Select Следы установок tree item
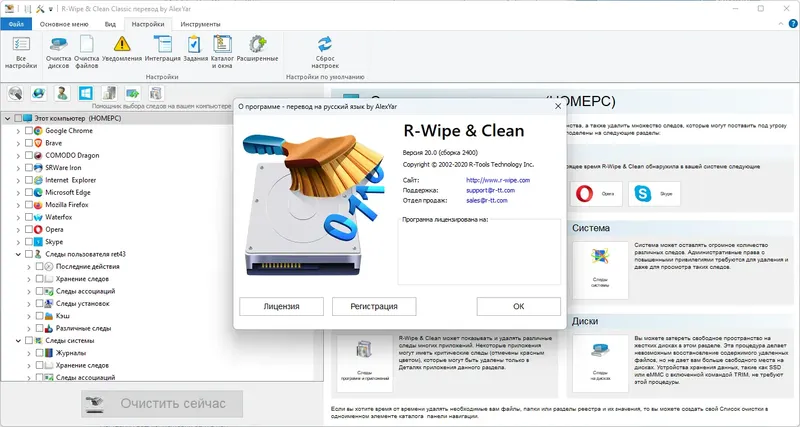Screen dimensions: 800x427 [83, 304]
